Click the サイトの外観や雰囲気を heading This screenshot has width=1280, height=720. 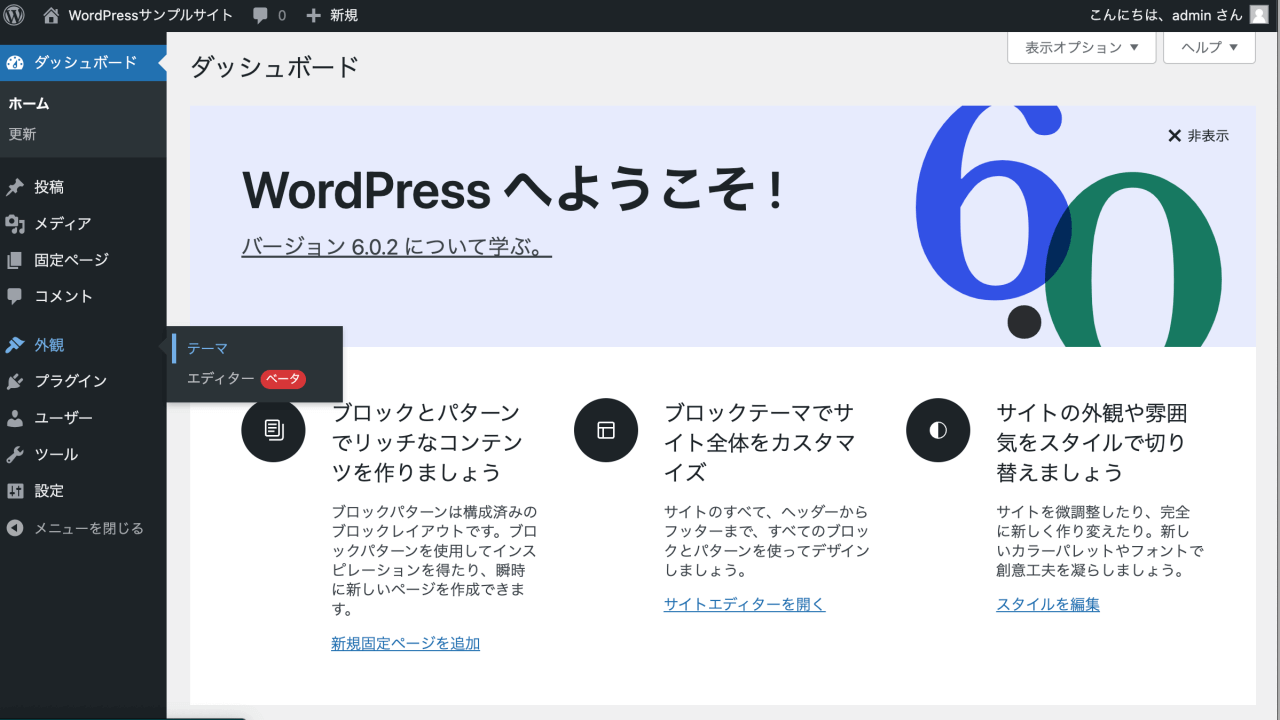point(1092,442)
